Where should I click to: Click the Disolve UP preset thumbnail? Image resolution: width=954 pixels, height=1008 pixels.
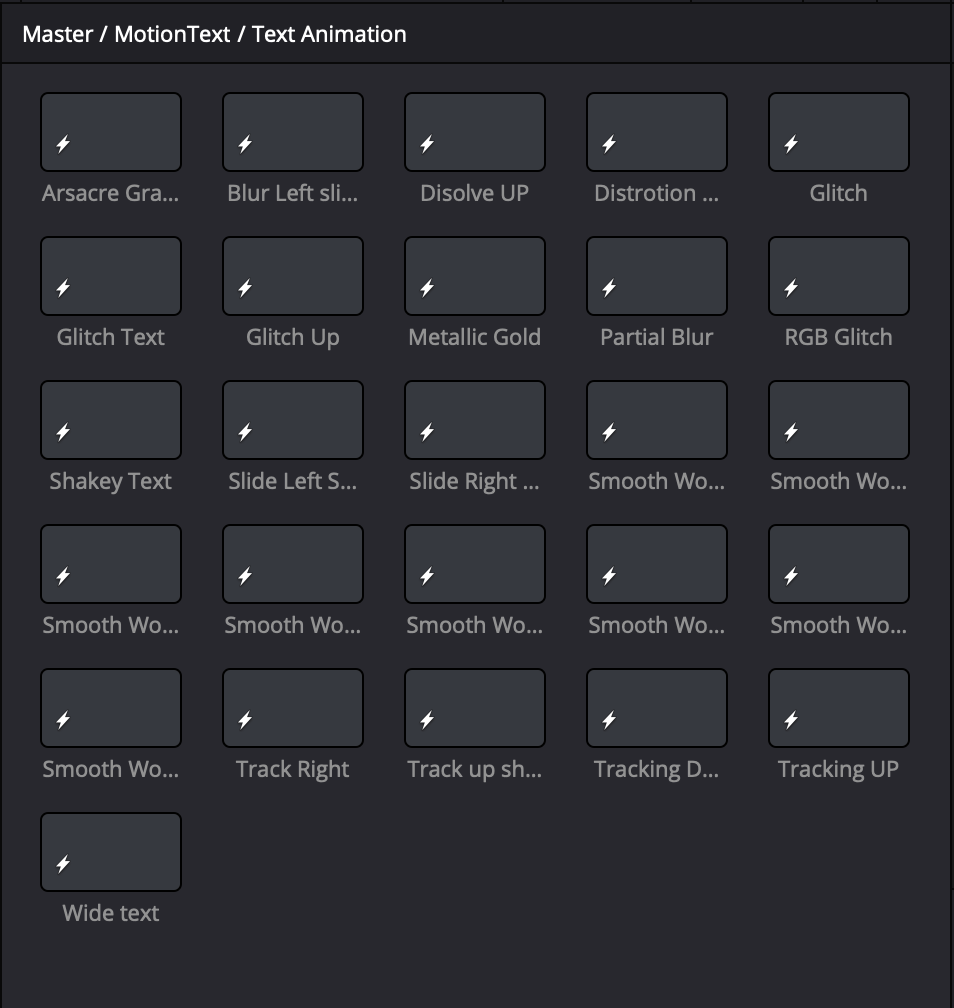tap(475, 132)
